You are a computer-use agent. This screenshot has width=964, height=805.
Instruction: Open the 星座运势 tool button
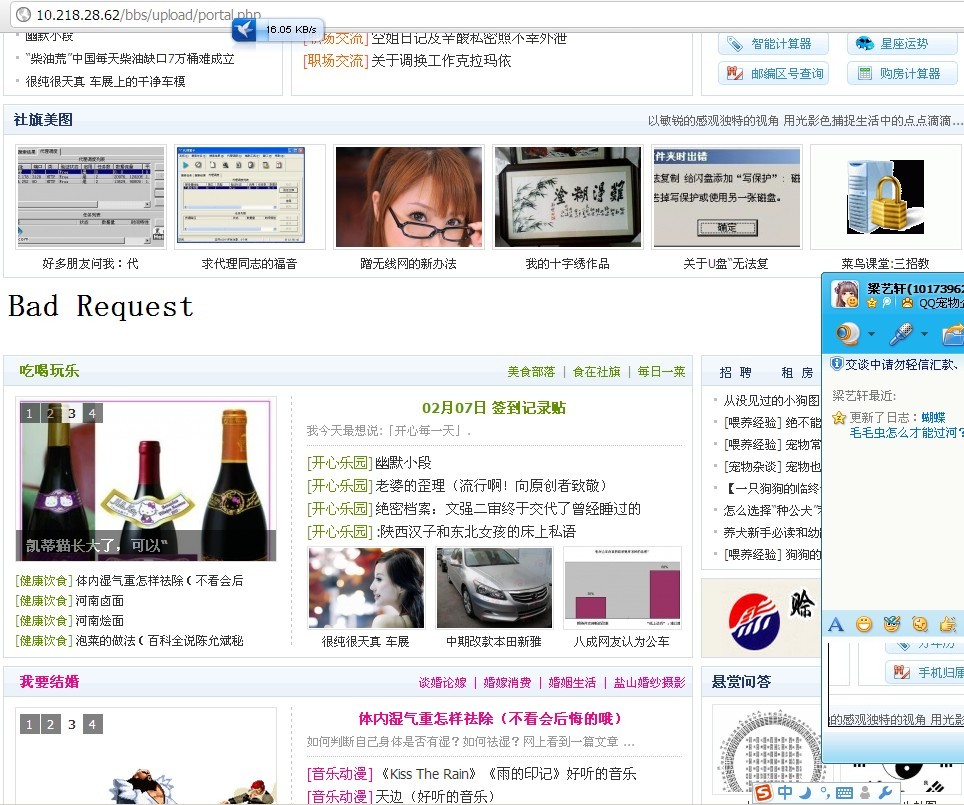902,44
